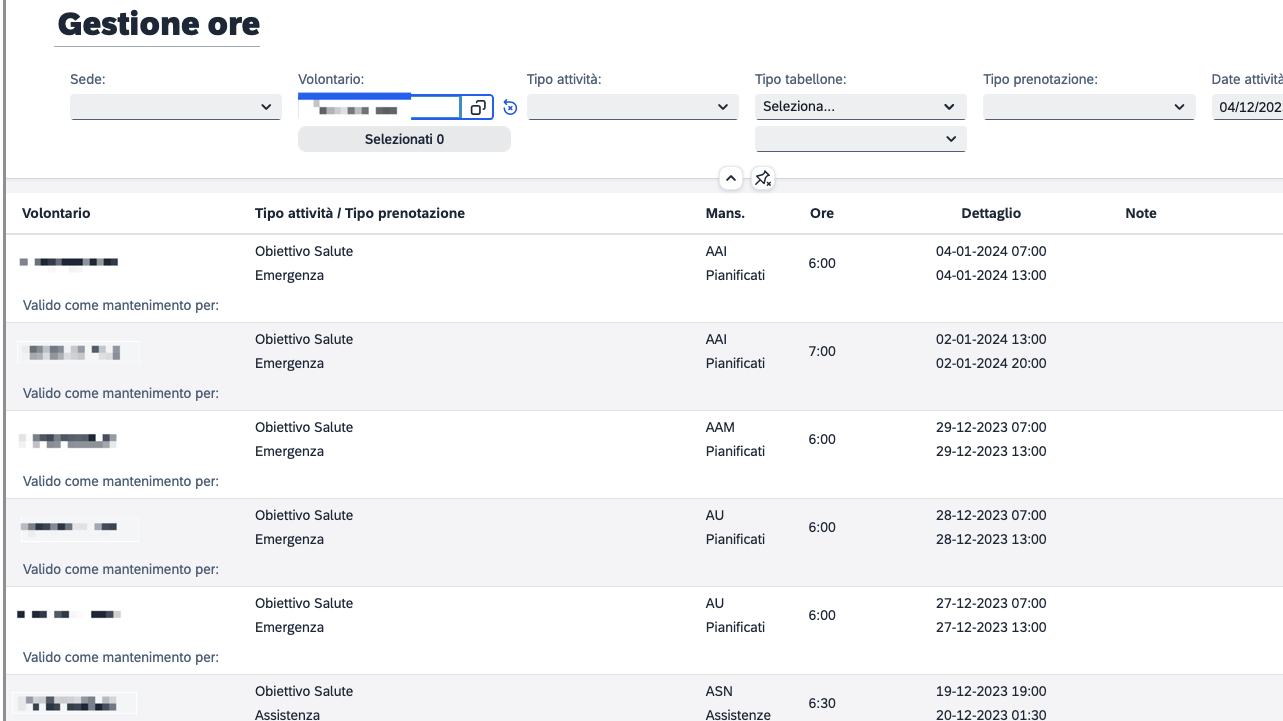Expand the Tipo attività dropdown

point(633,107)
